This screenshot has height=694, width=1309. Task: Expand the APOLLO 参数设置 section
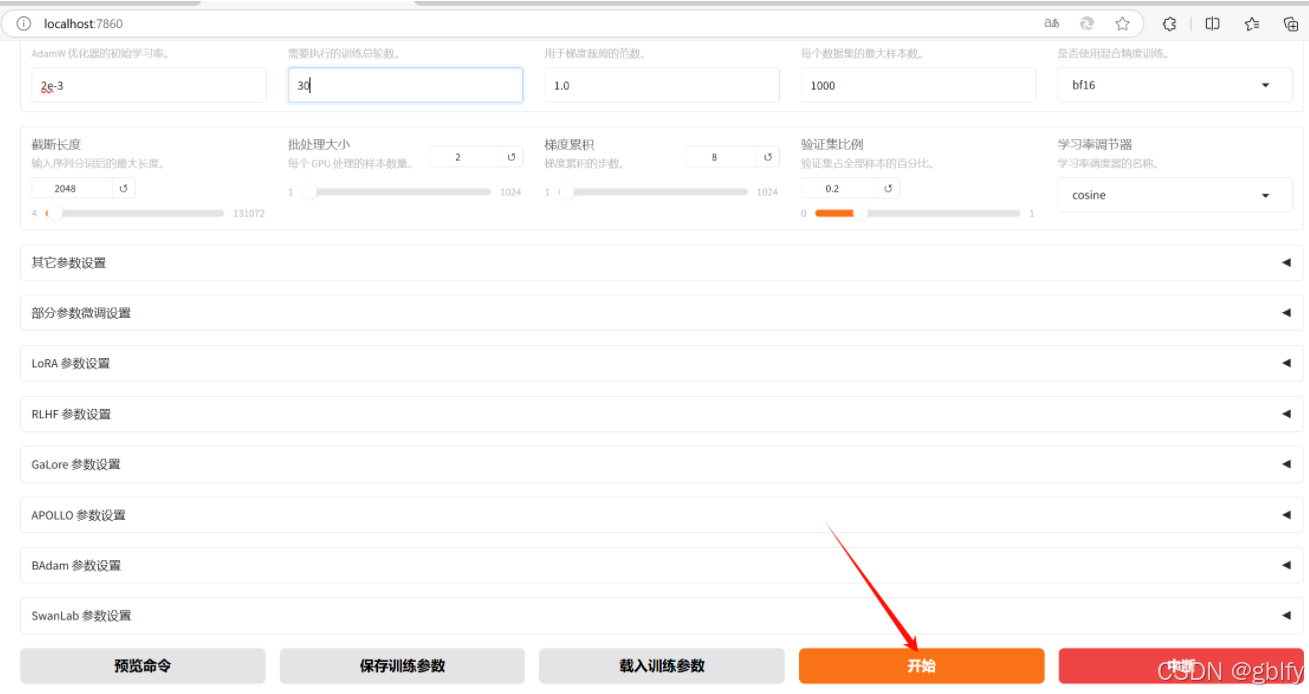point(662,515)
